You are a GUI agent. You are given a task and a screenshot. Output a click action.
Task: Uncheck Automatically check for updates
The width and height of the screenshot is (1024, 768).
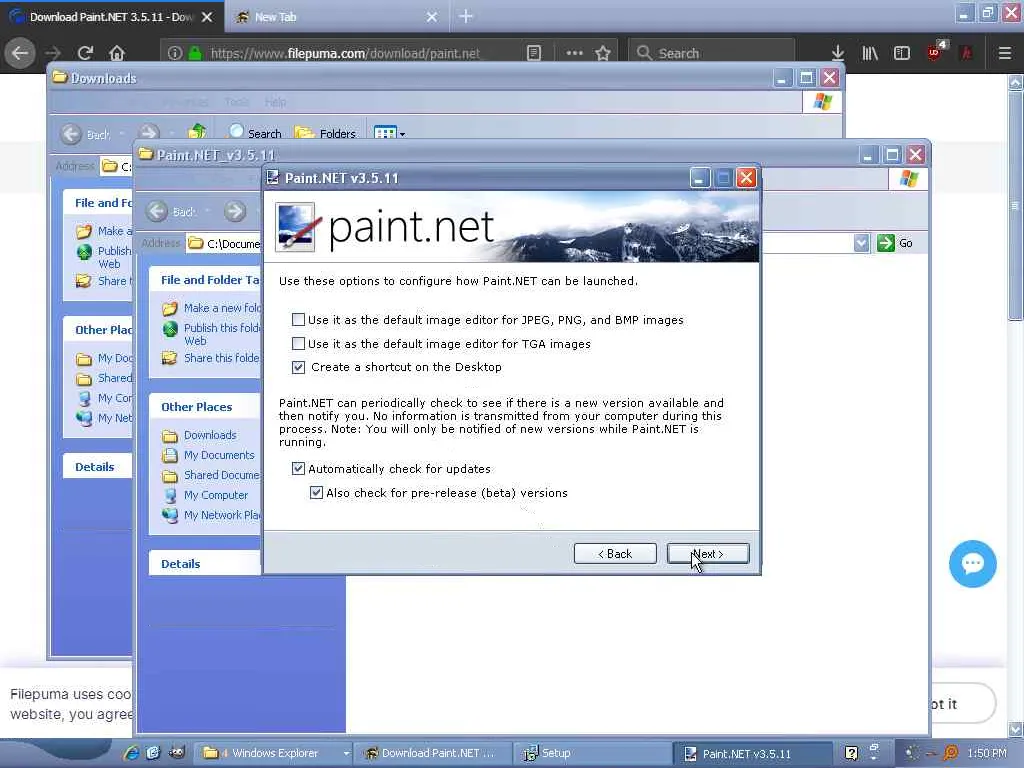298,468
